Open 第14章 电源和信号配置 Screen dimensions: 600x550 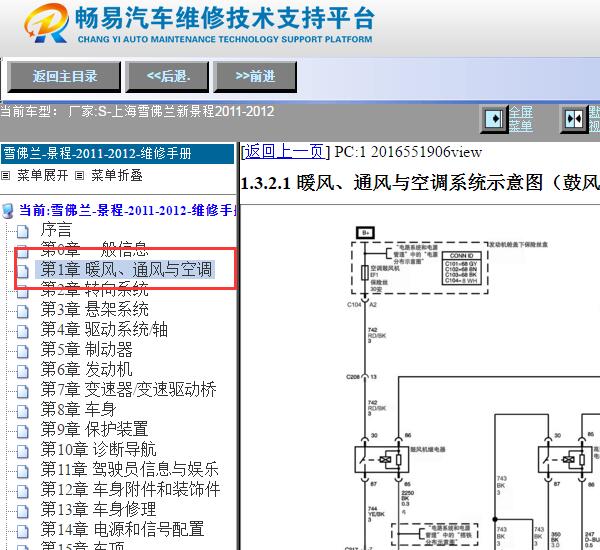click(x=122, y=529)
